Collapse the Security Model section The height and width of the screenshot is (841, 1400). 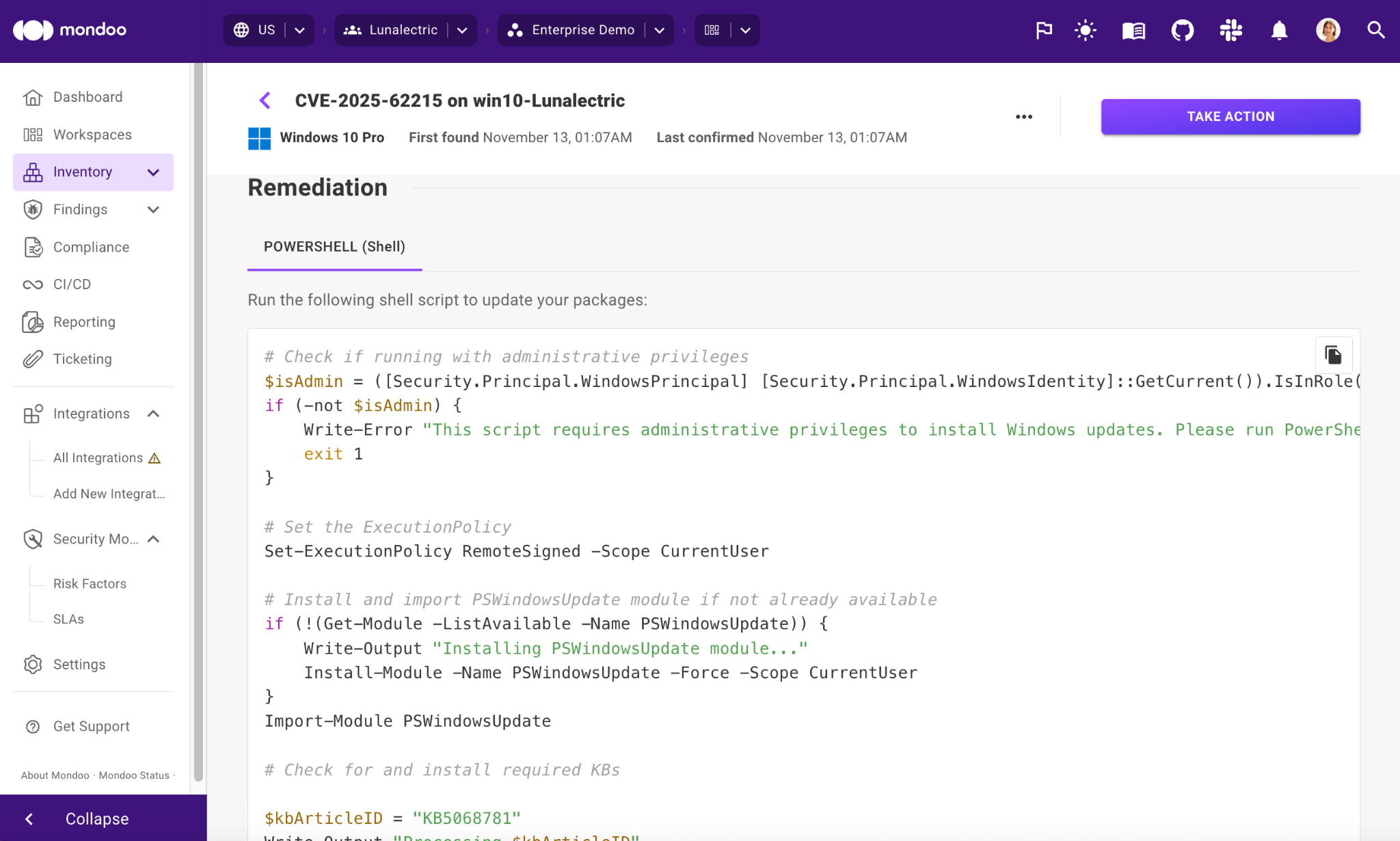[x=154, y=539]
